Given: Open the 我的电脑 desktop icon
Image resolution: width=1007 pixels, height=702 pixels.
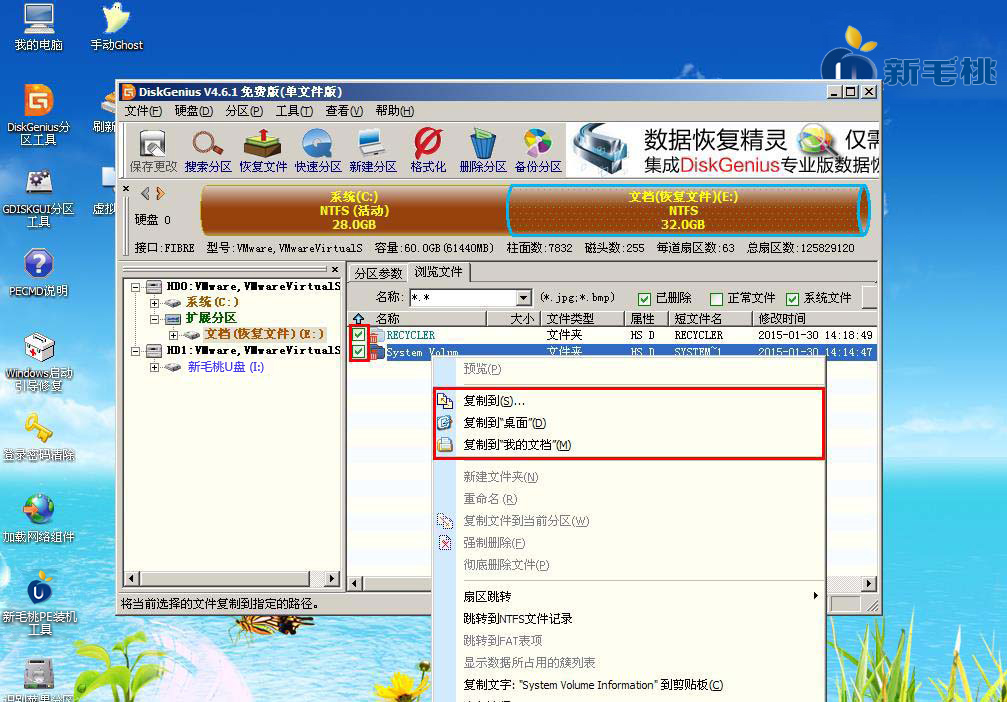Looking at the screenshot, I should tap(39, 27).
